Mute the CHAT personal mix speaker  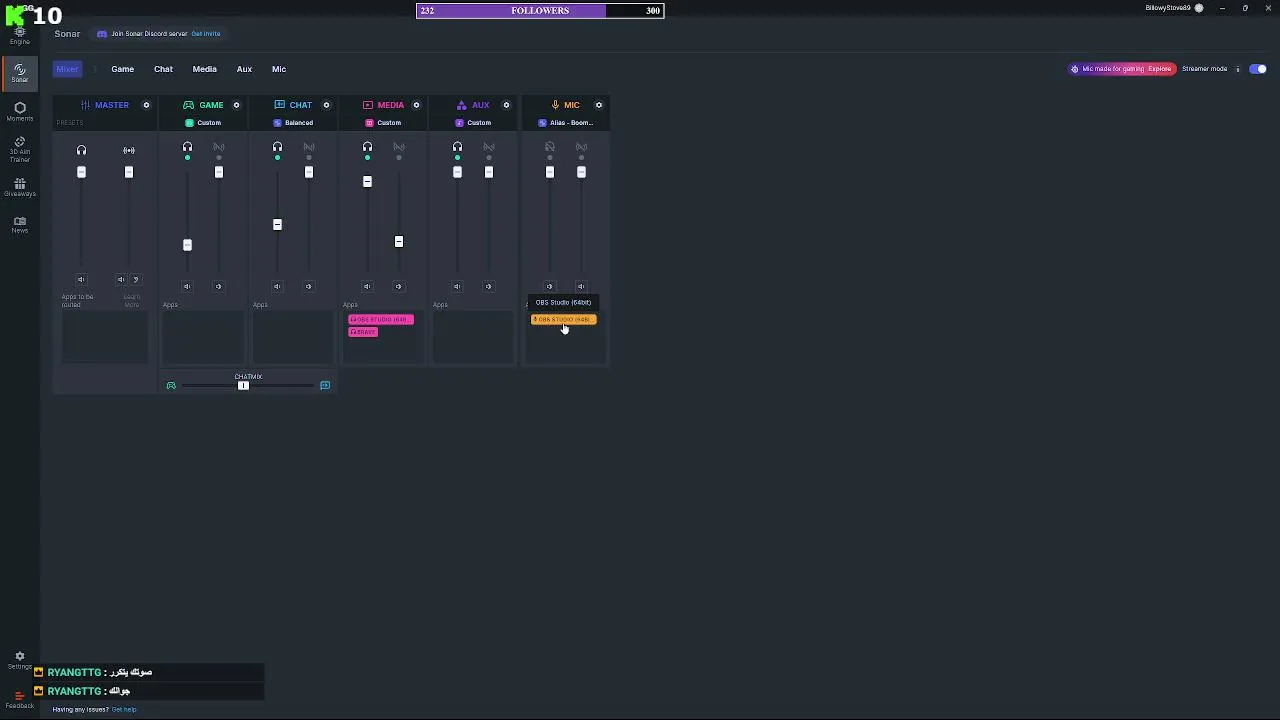277,287
